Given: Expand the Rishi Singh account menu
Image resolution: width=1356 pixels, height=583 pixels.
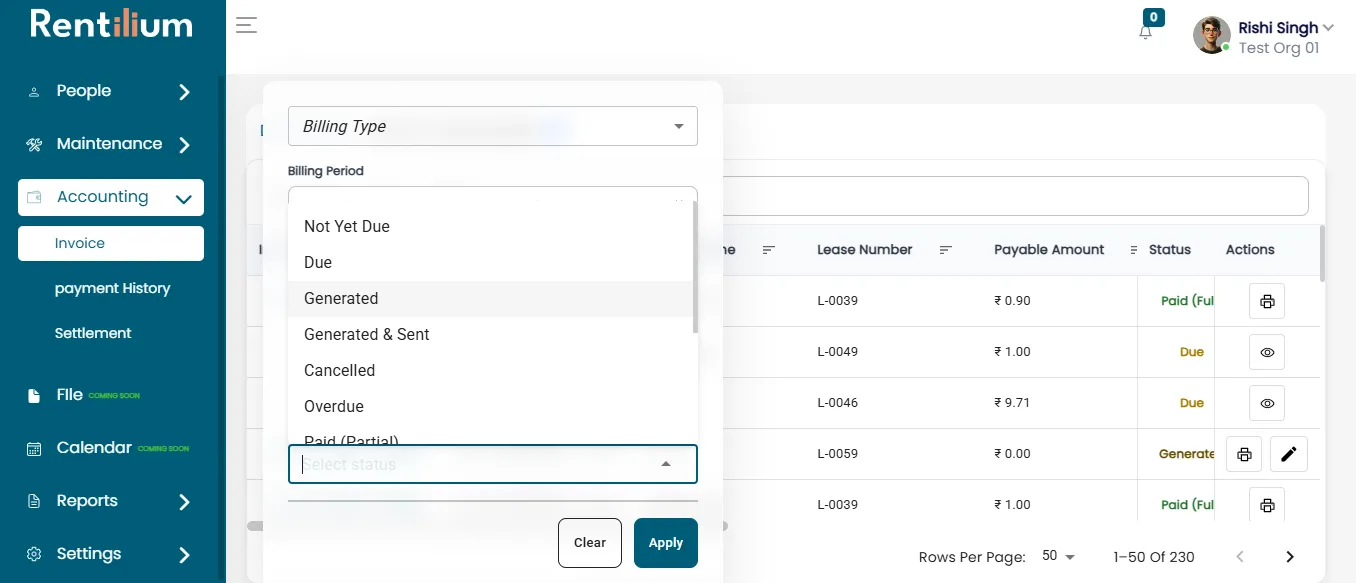Looking at the screenshot, I should click(x=1328, y=28).
